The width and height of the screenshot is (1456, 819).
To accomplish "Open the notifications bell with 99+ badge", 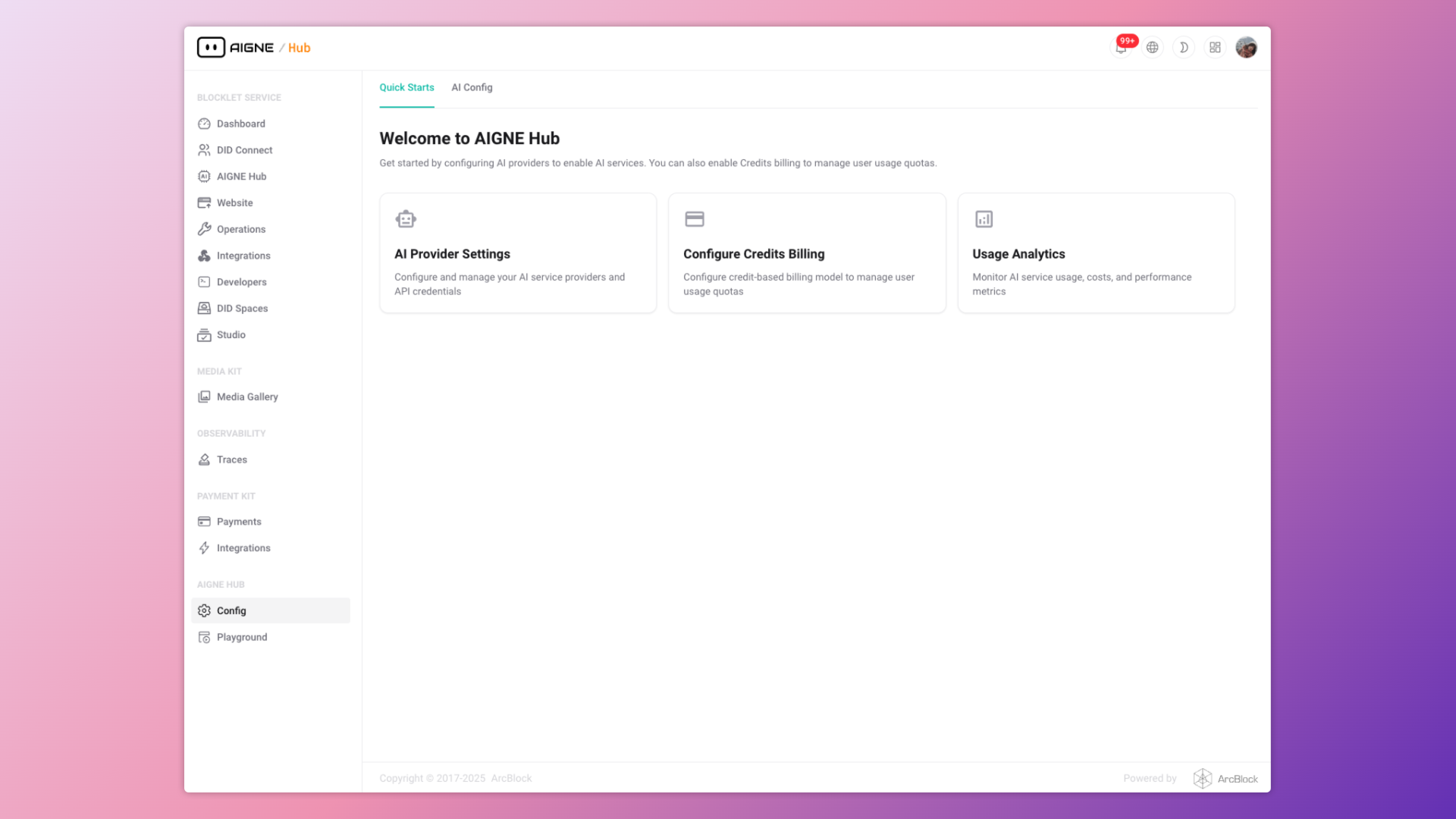I will (x=1122, y=47).
